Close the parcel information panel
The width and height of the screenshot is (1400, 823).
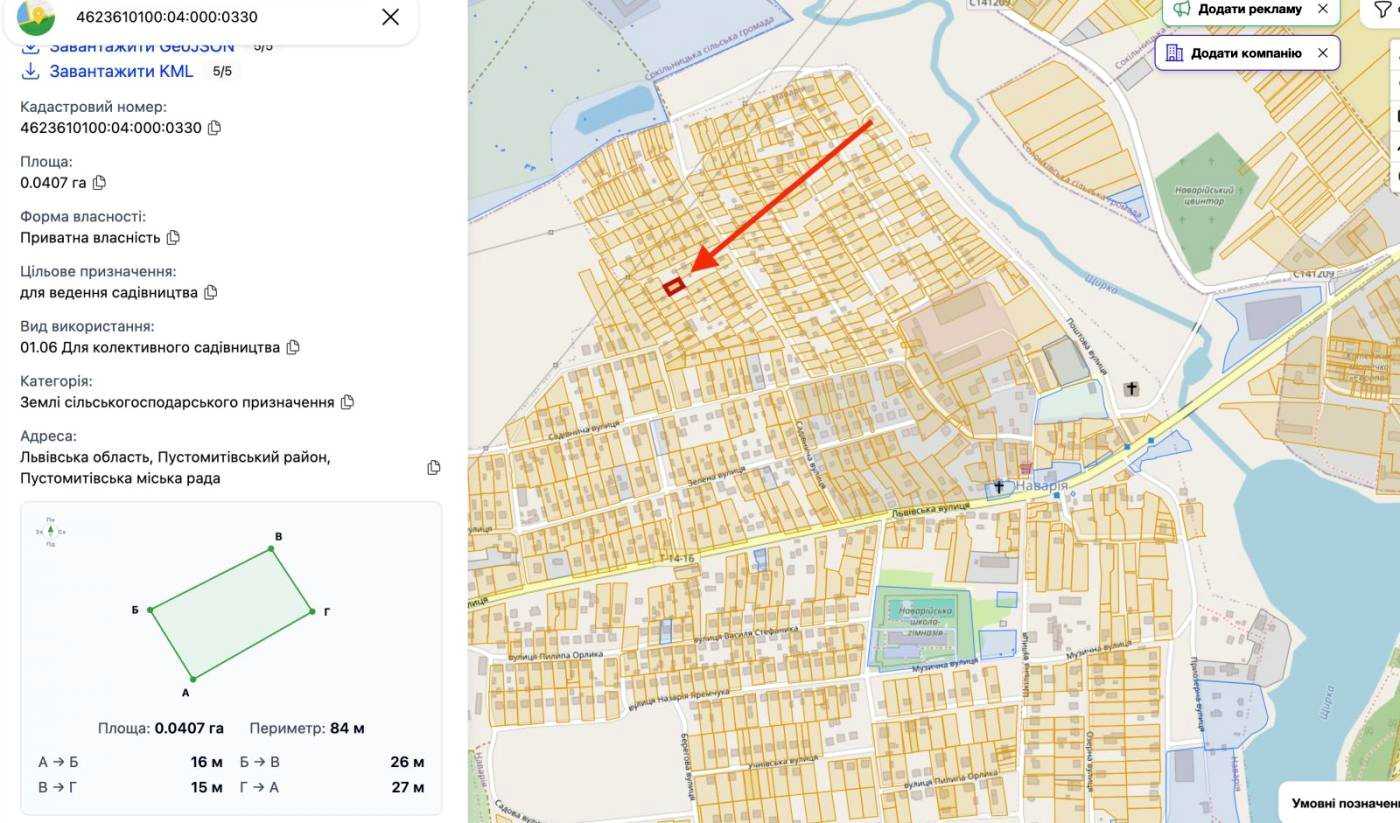tap(390, 17)
